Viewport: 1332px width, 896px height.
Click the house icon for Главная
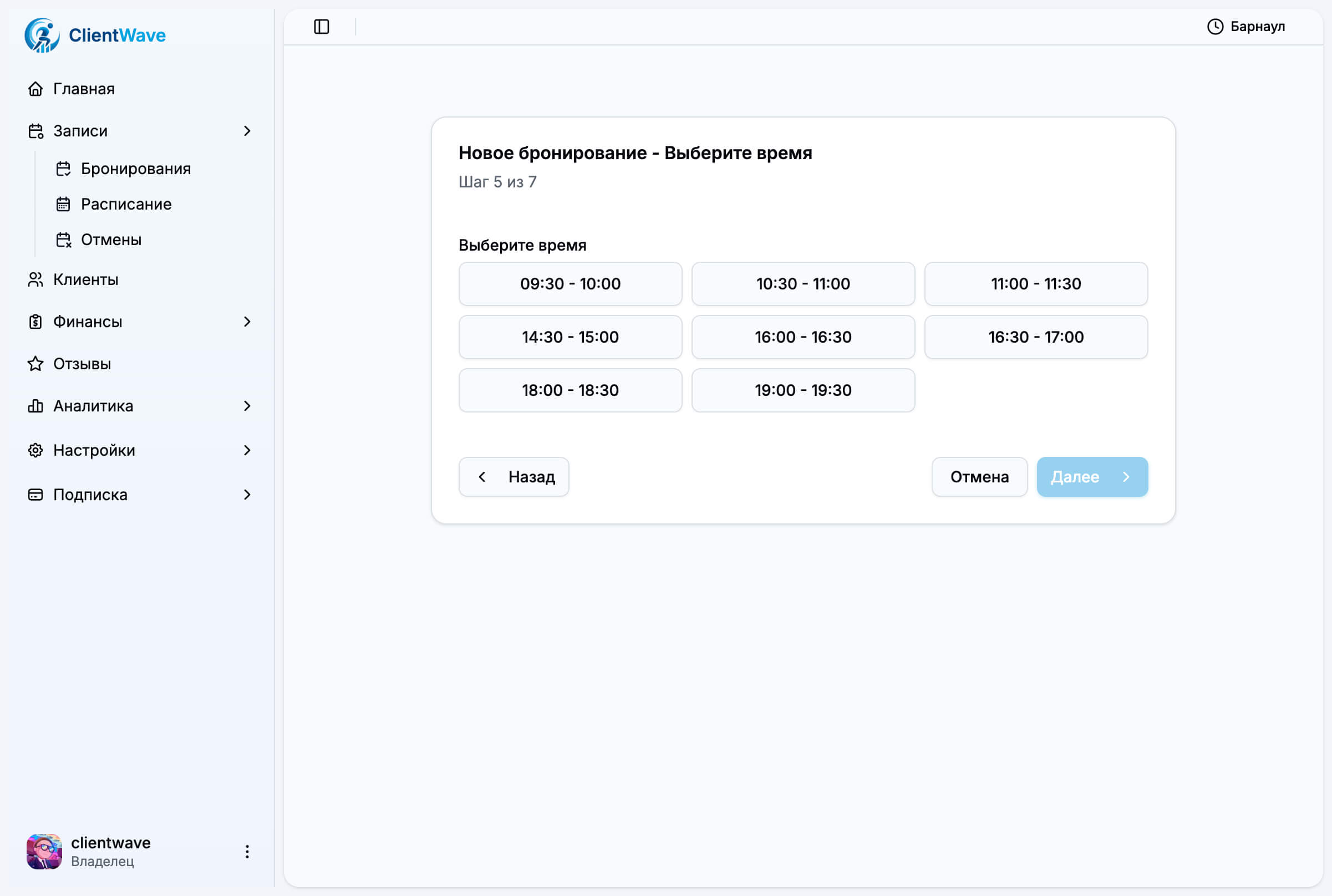pos(35,89)
